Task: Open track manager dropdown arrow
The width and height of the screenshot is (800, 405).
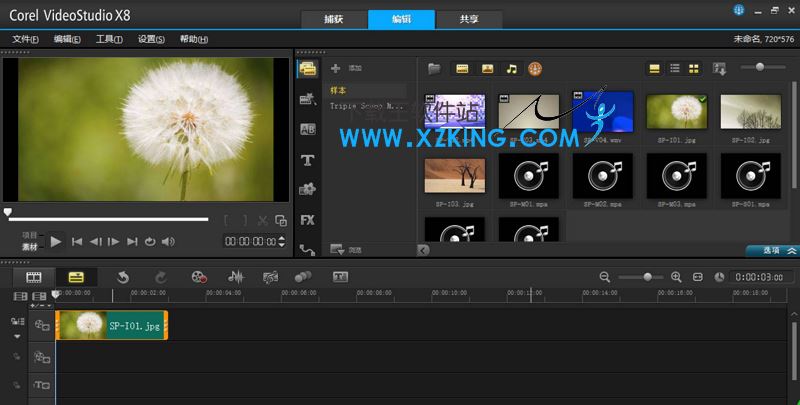Action: (17, 336)
